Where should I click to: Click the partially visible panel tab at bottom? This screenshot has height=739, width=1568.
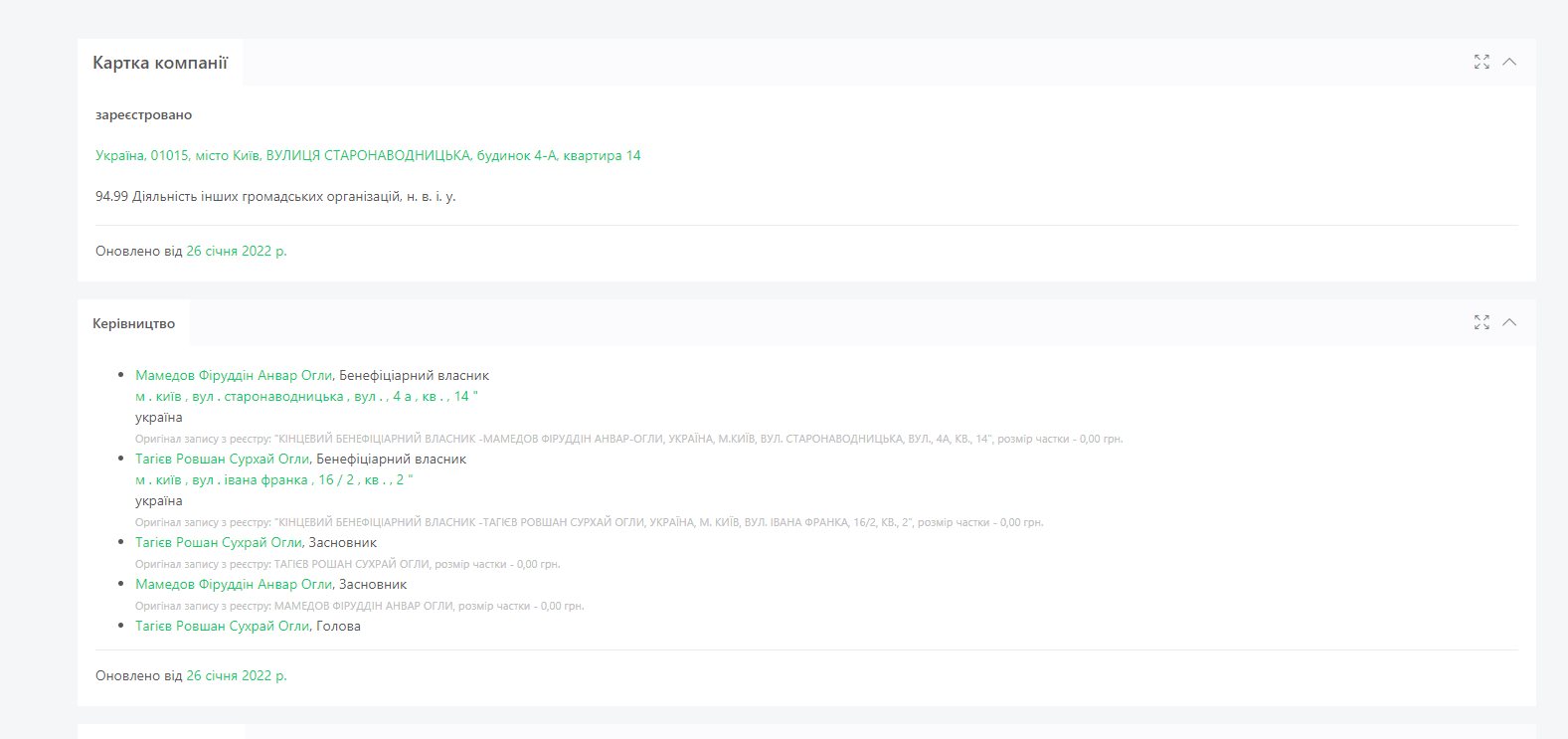[161, 732]
